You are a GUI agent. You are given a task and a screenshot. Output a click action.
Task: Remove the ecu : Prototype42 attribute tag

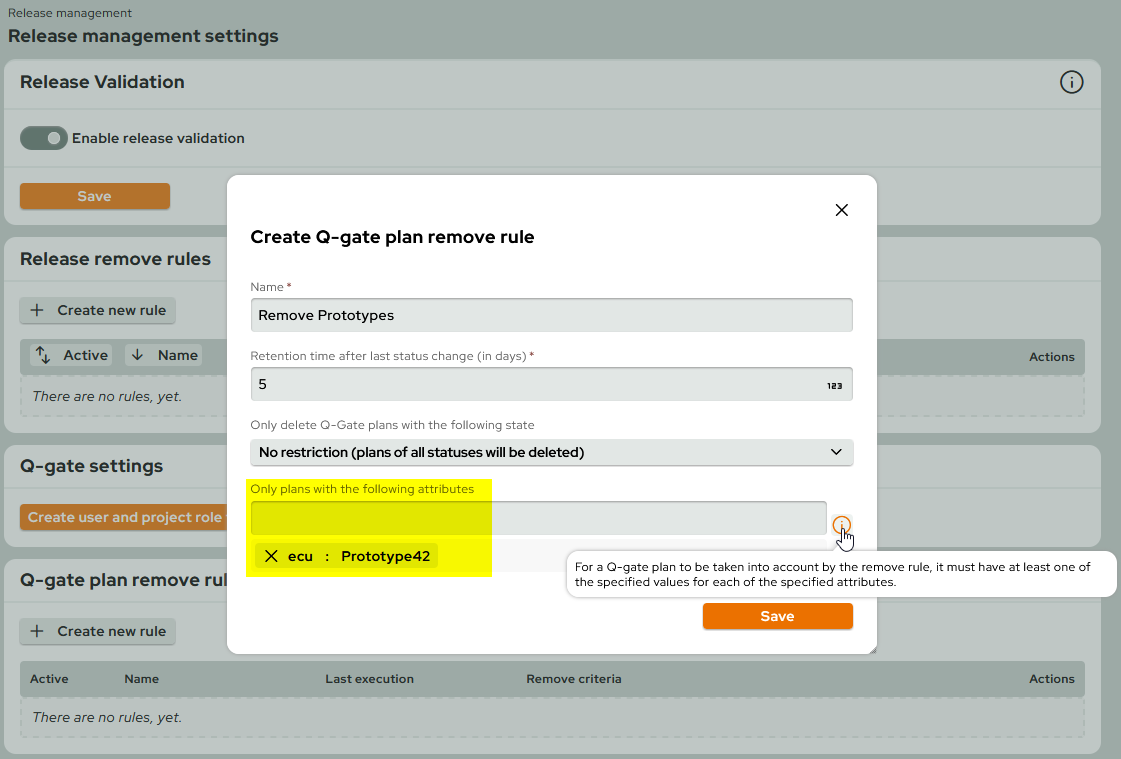coord(271,556)
